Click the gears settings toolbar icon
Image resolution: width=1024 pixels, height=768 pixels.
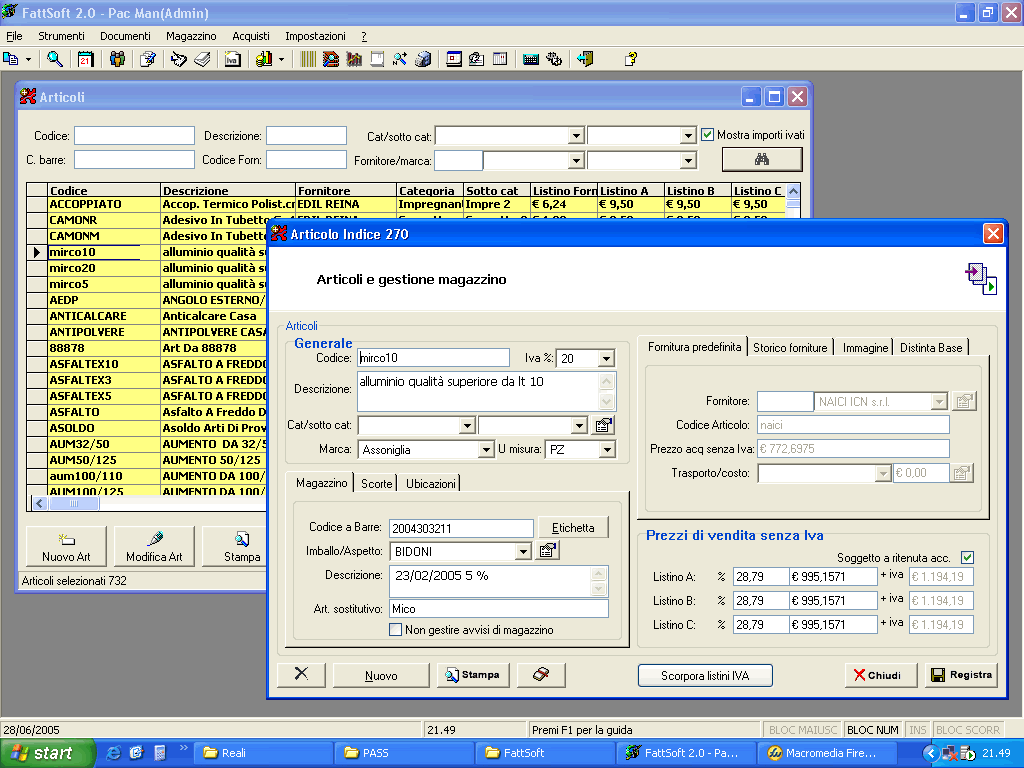click(554, 59)
